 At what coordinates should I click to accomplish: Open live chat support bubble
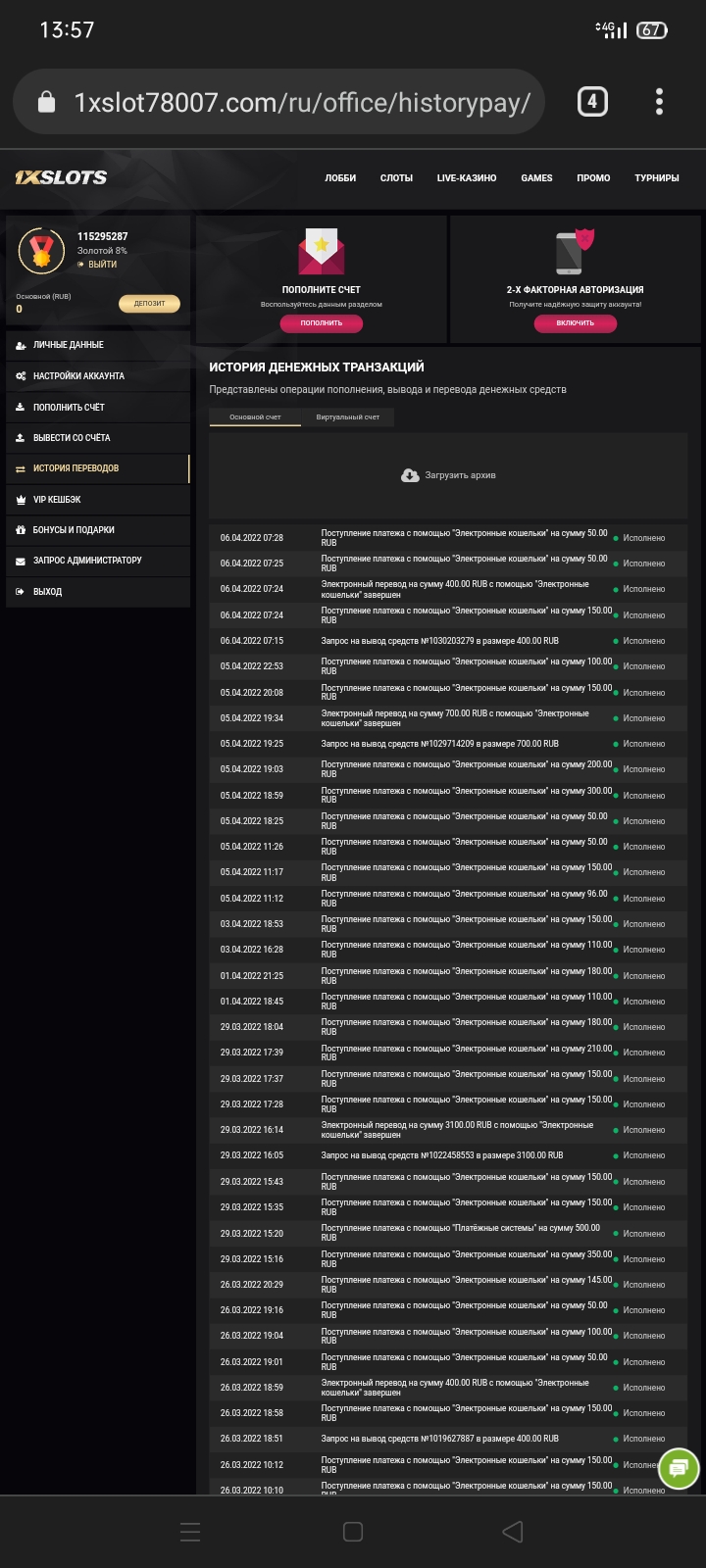[679, 1469]
